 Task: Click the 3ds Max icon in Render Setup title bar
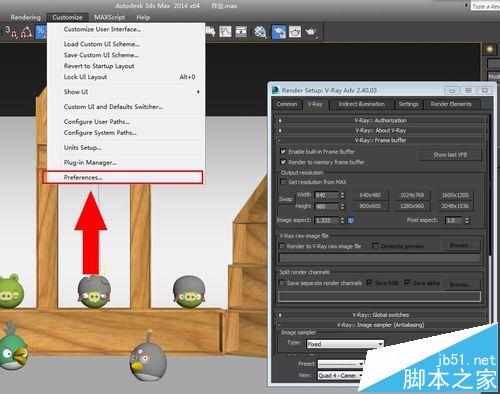pyautogui.click(x=275, y=90)
